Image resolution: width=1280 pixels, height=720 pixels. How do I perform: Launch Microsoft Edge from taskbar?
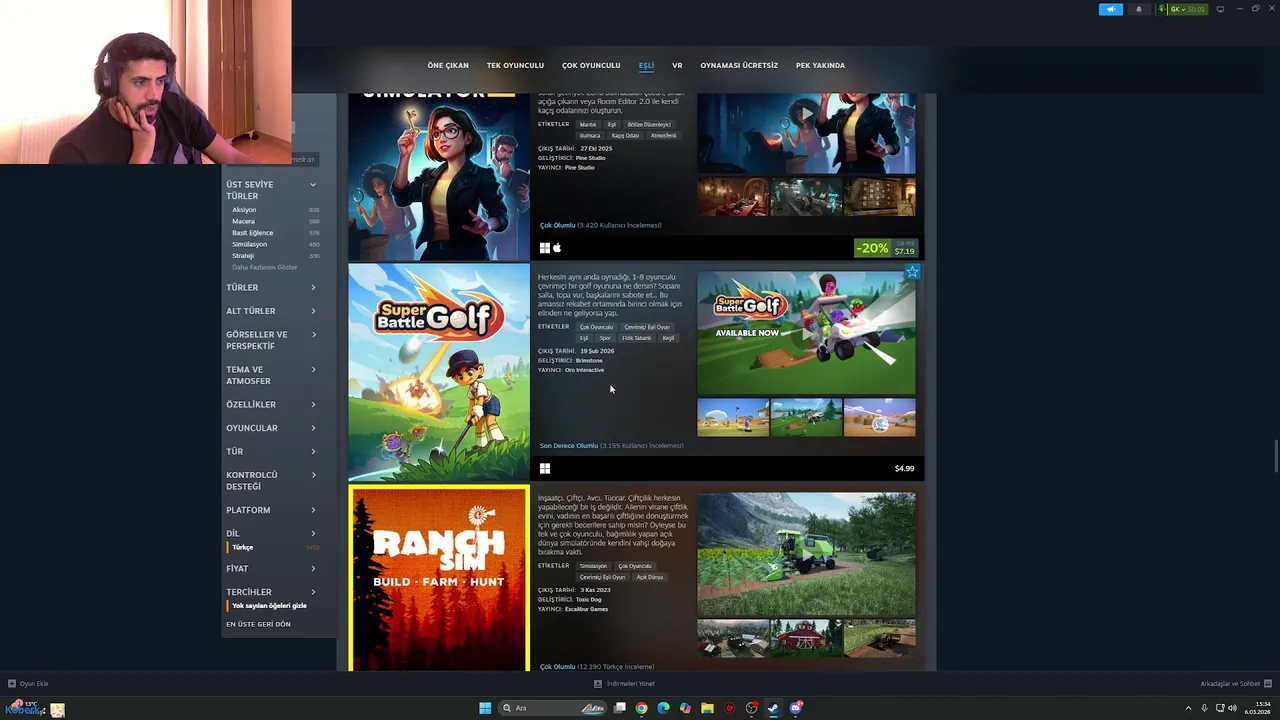[x=663, y=708]
